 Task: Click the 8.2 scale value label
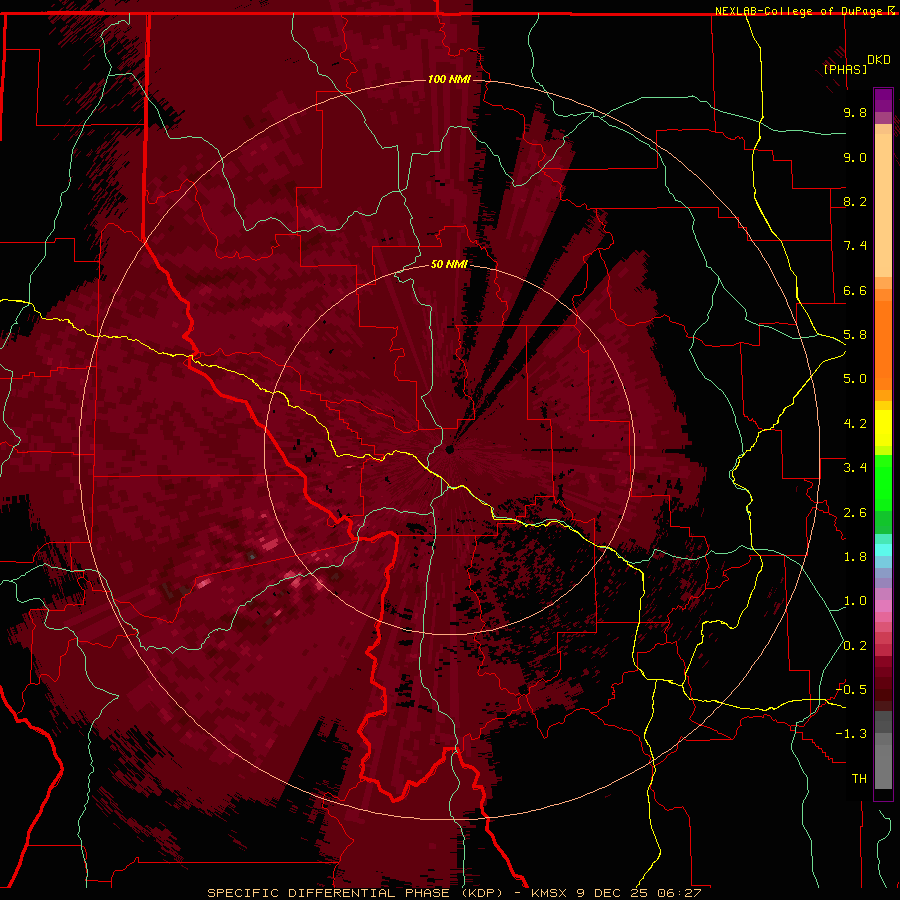click(855, 201)
